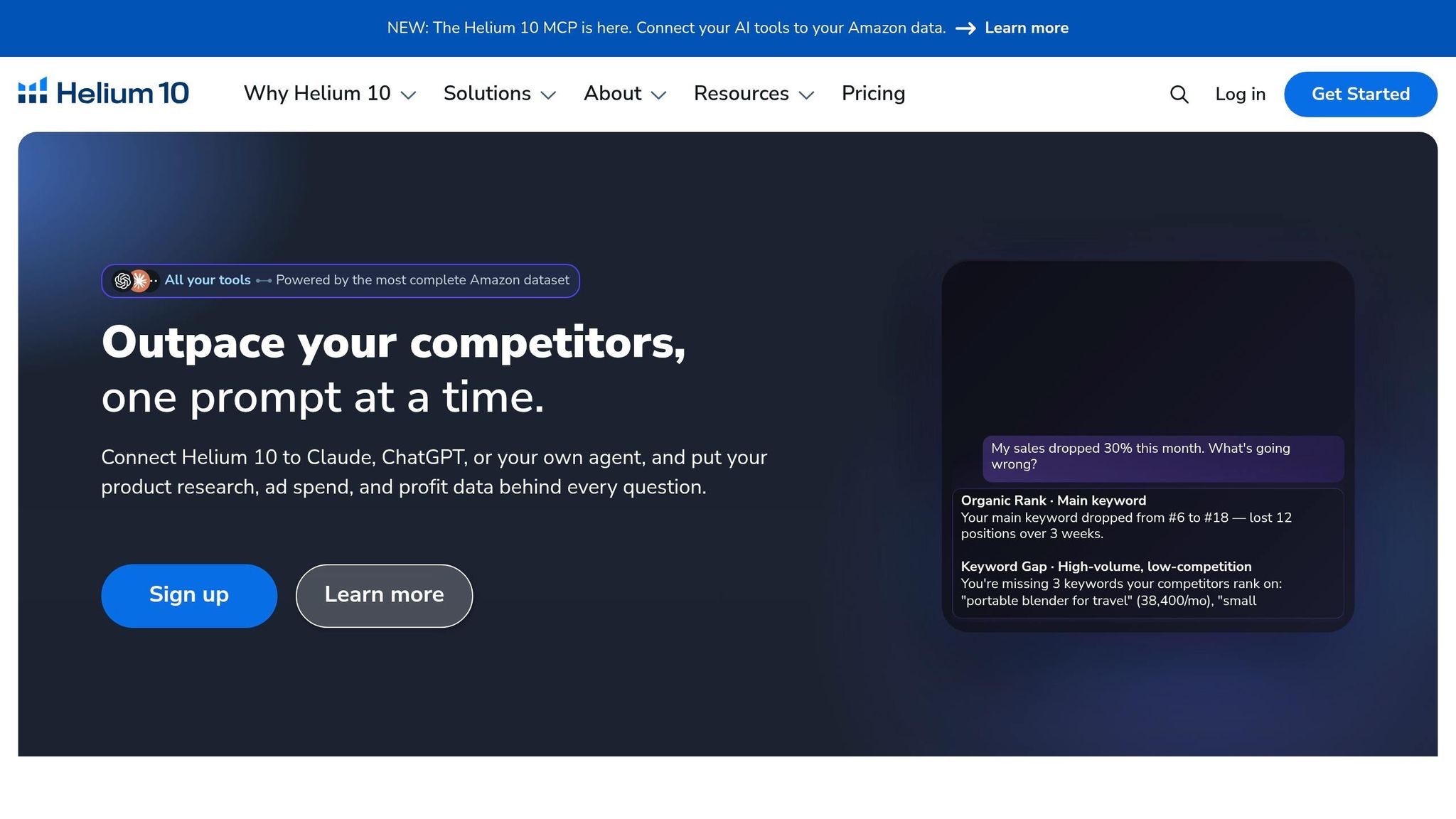
Task: Expand the Why Helium 10 menu
Action: pyautogui.click(x=329, y=94)
